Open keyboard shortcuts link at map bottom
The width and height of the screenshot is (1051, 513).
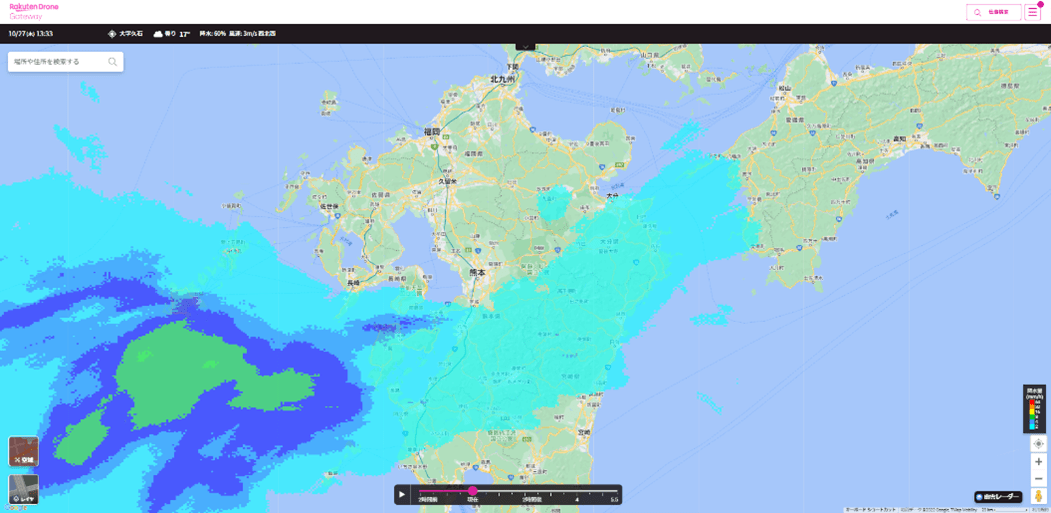point(870,510)
